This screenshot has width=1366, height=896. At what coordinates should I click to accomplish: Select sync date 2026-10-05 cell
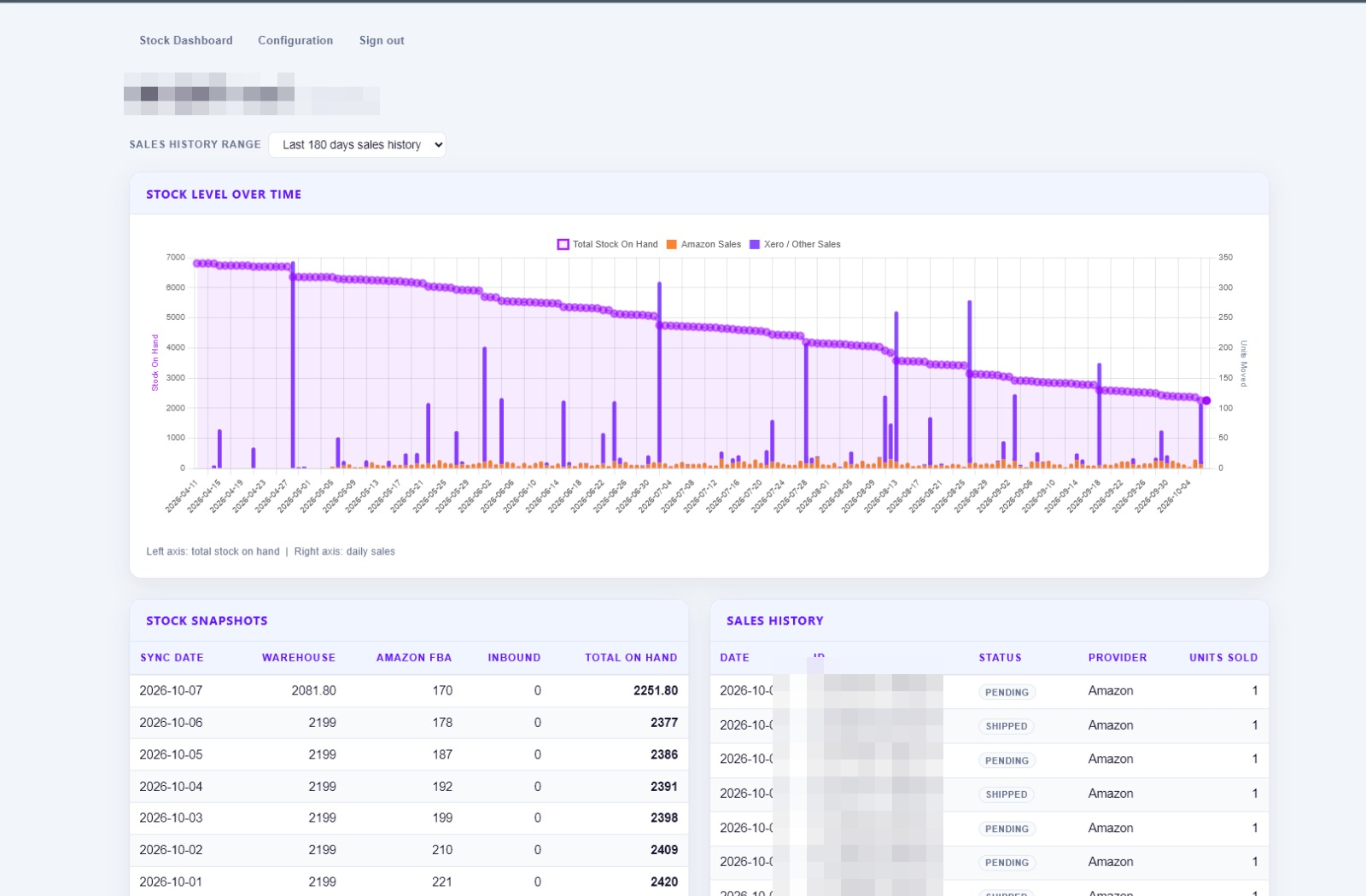point(171,754)
